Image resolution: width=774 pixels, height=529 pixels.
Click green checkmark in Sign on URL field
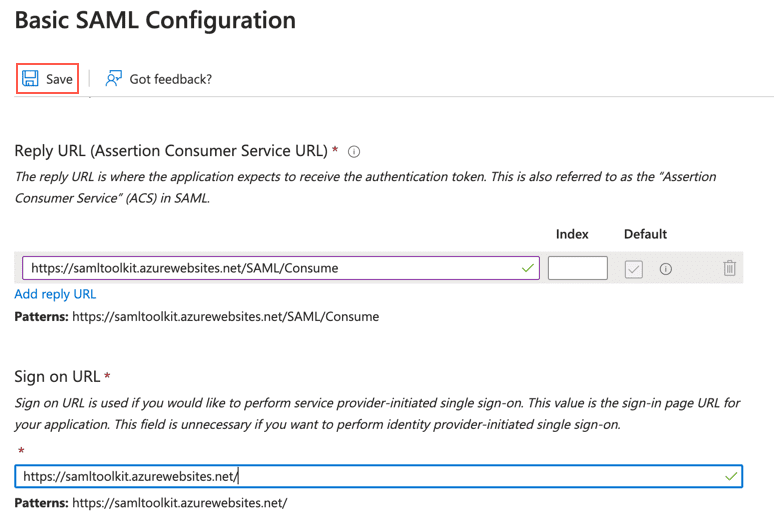(731, 476)
